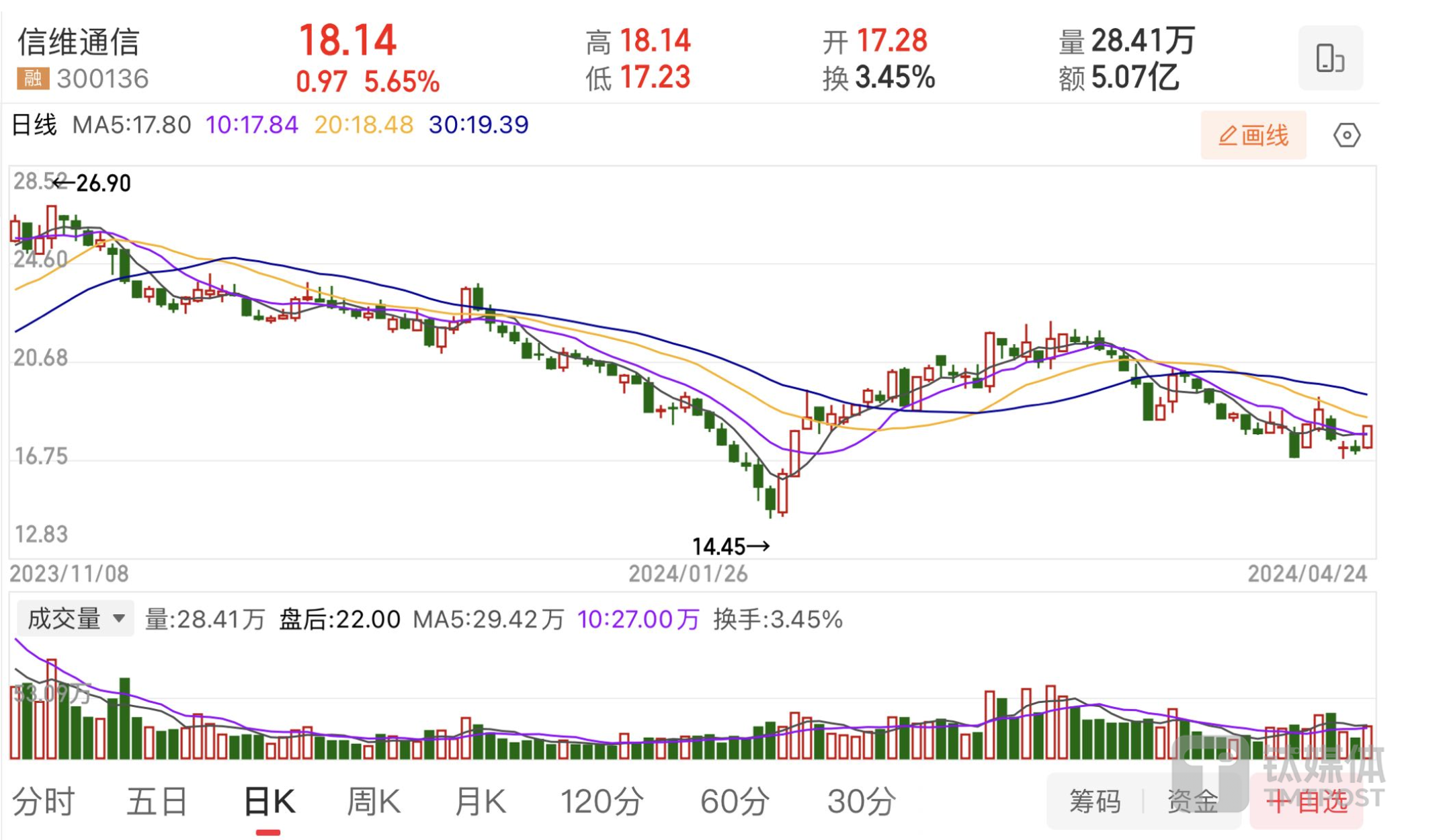Select the 30分 period tab

click(861, 801)
